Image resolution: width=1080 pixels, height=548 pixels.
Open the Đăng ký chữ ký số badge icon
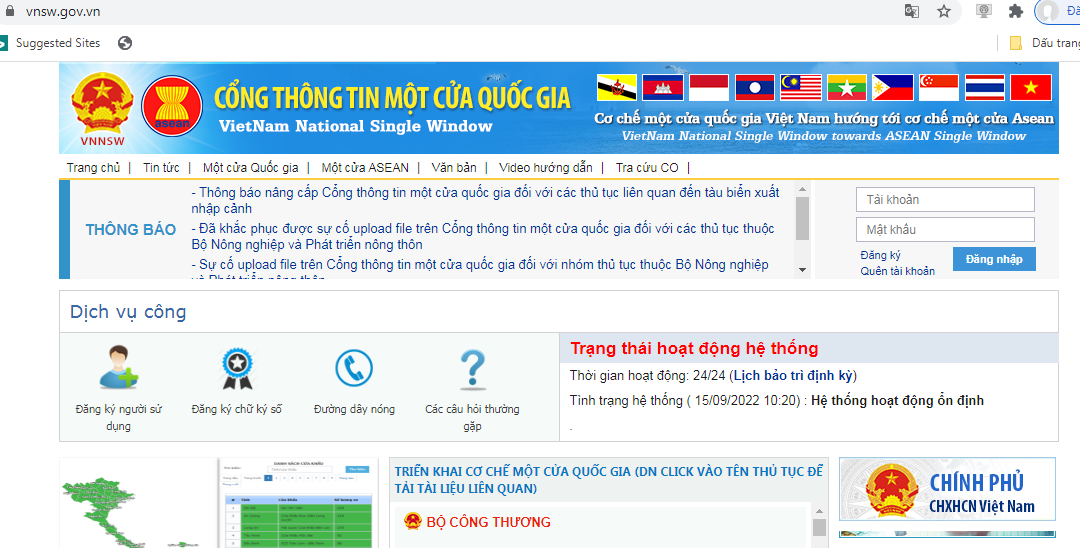(237, 369)
